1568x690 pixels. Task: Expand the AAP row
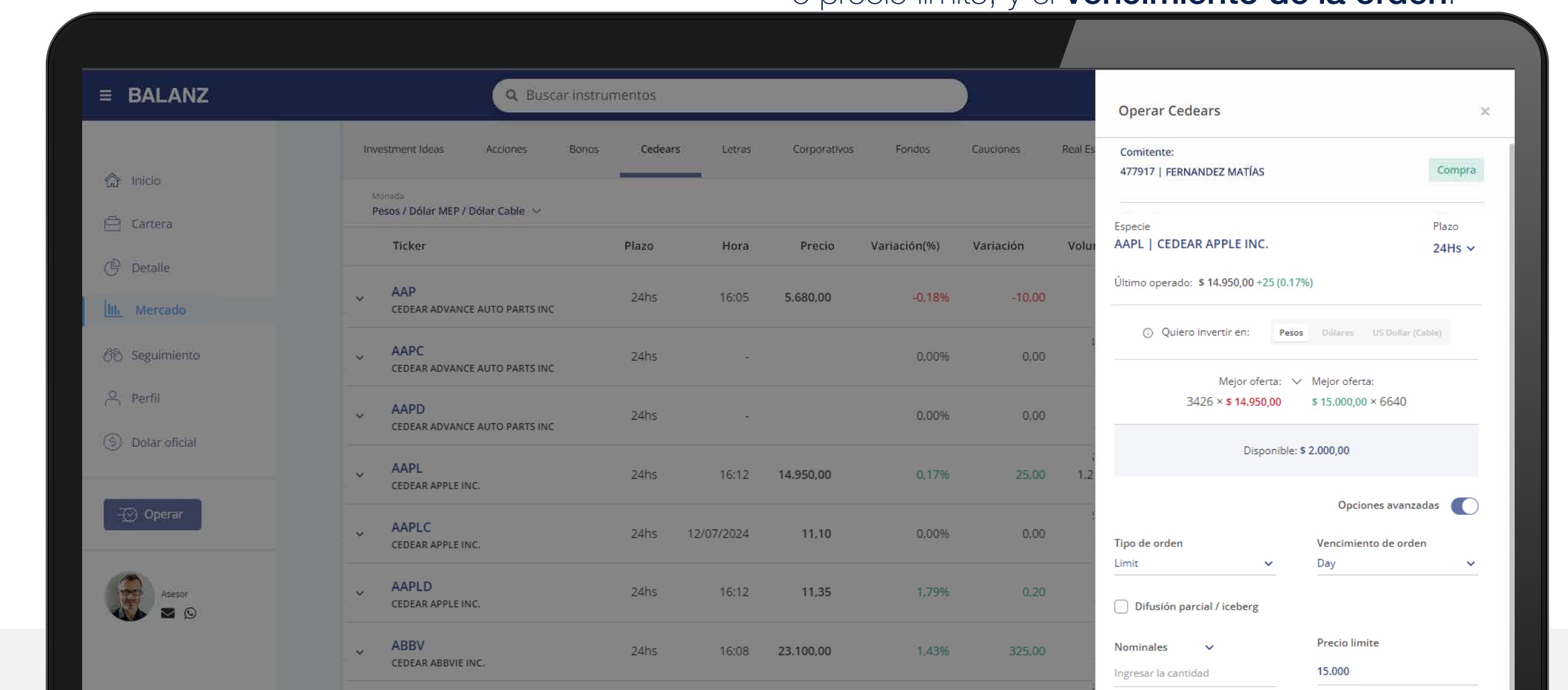359,299
